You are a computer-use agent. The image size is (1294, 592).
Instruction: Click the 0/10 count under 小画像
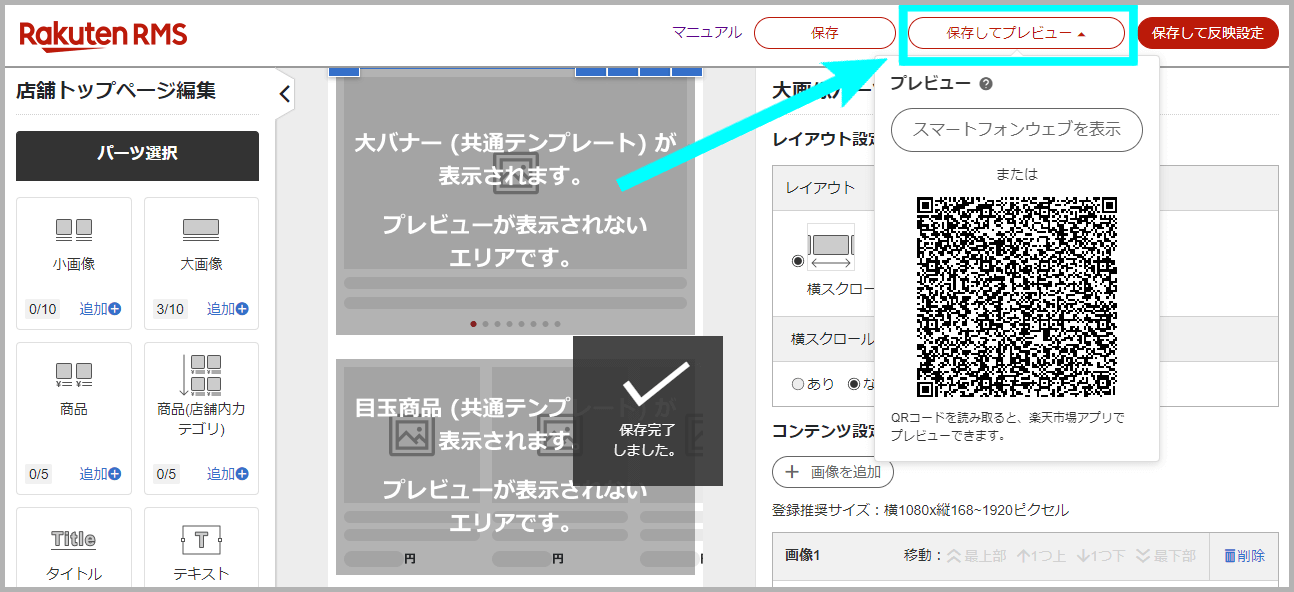click(43, 309)
